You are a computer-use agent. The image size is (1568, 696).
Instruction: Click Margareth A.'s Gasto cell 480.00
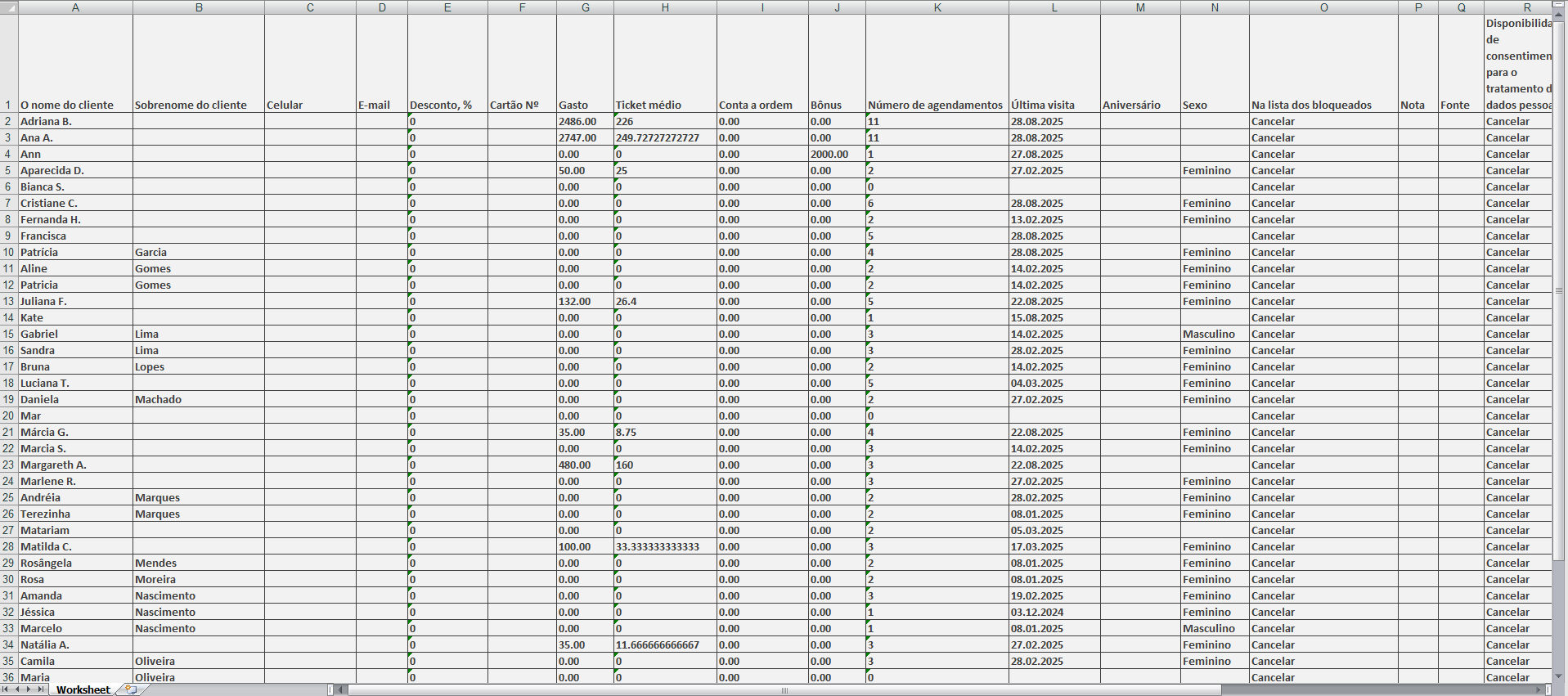click(584, 465)
